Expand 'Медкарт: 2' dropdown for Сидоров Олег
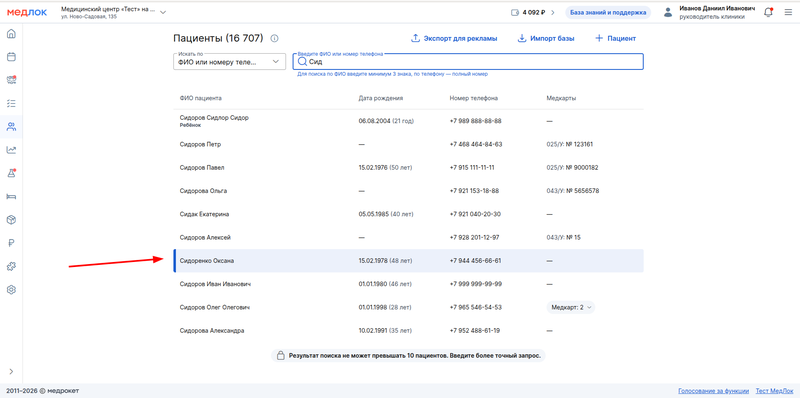800x398 pixels. pos(570,308)
